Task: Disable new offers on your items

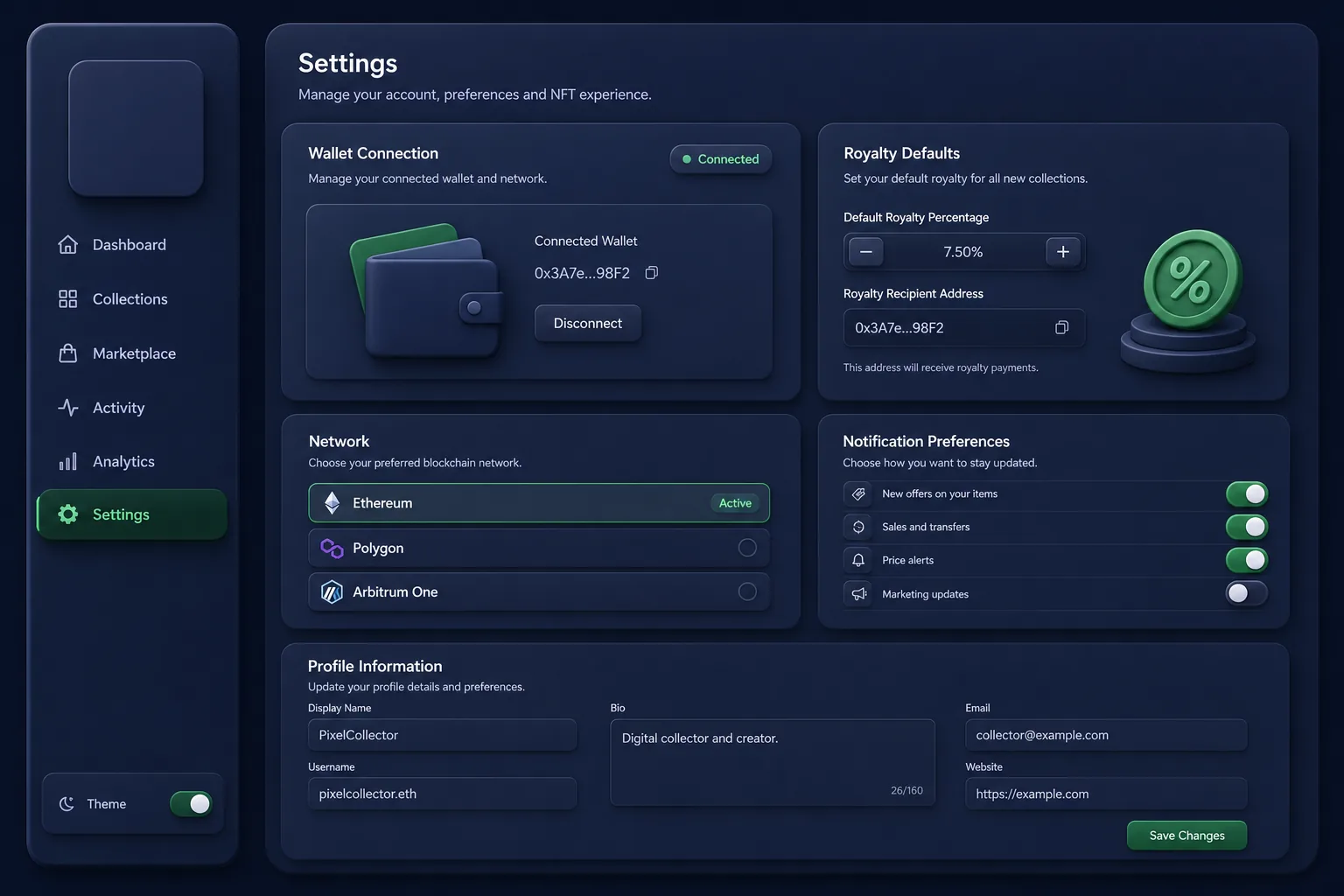Action: coord(1247,493)
